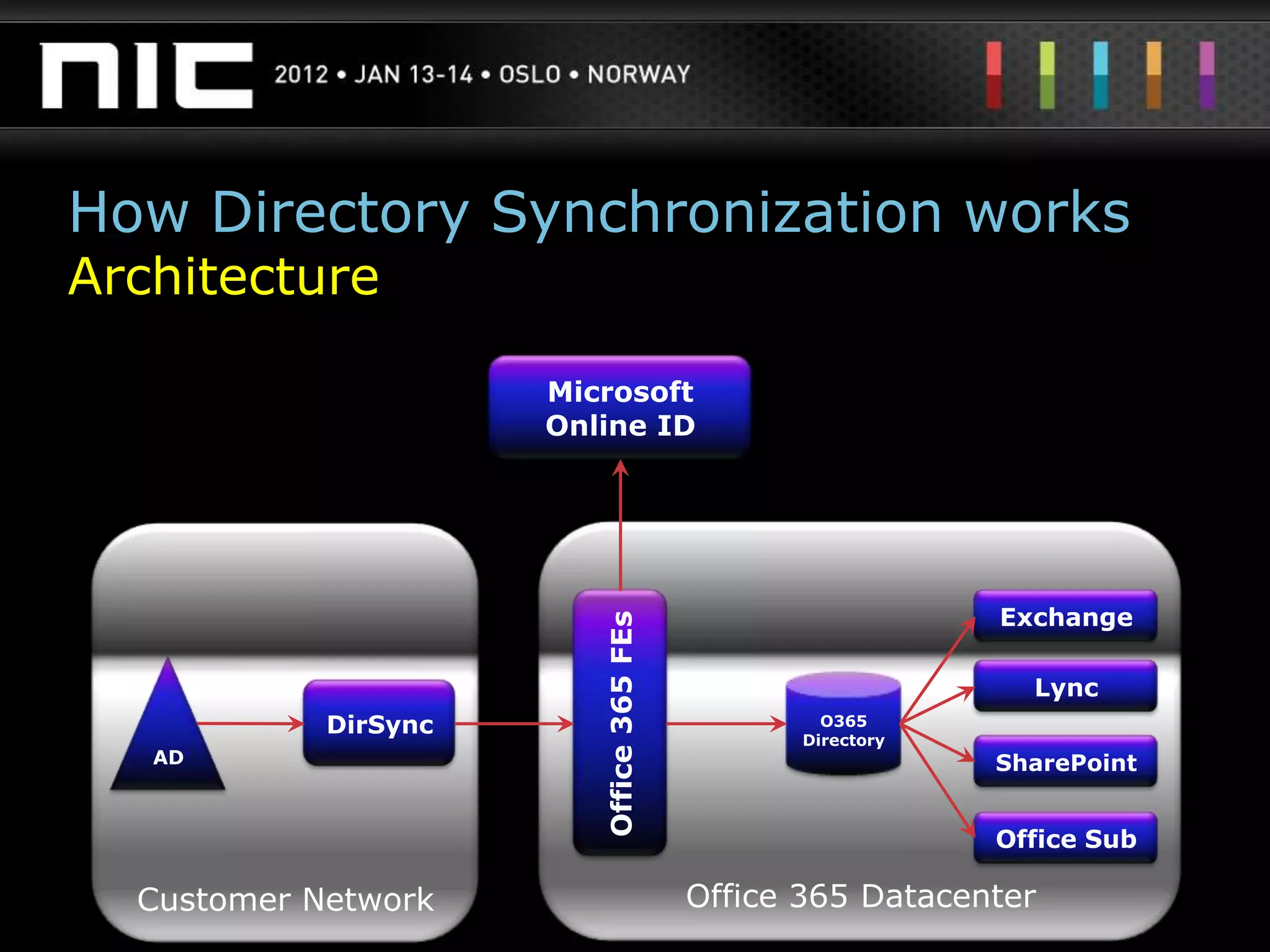The height and width of the screenshot is (952, 1270).
Task: Click the Office Sub box
Action: [1065, 838]
